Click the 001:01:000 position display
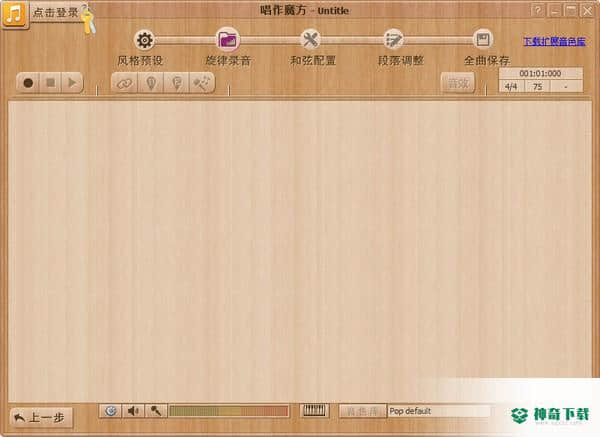 coord(540,73)
